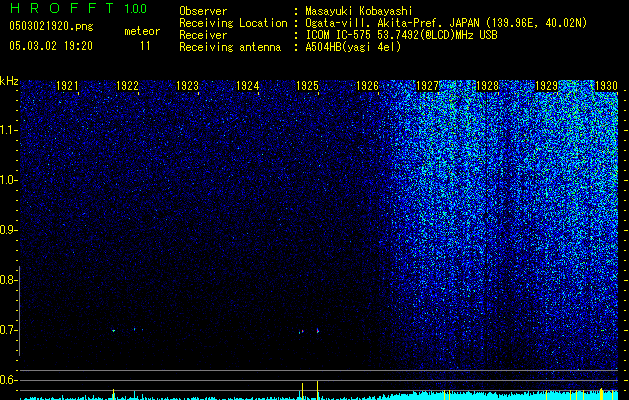This screenshot has height=400, width=629.
Task: Click the 1924 time marker
Action: coord(248,86)
